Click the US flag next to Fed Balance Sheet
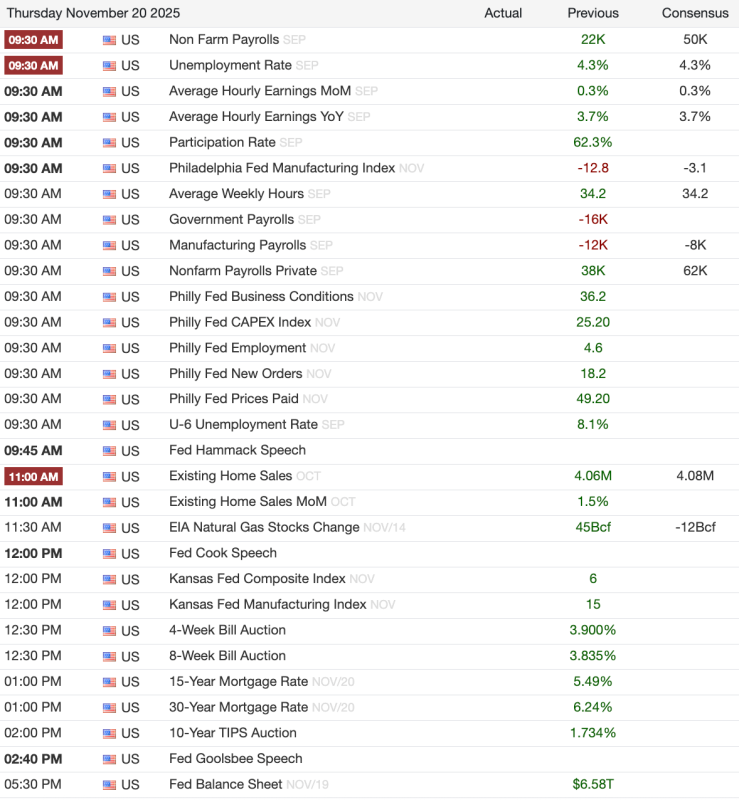This screenshot has height=800, width=739. click(109, 785)
